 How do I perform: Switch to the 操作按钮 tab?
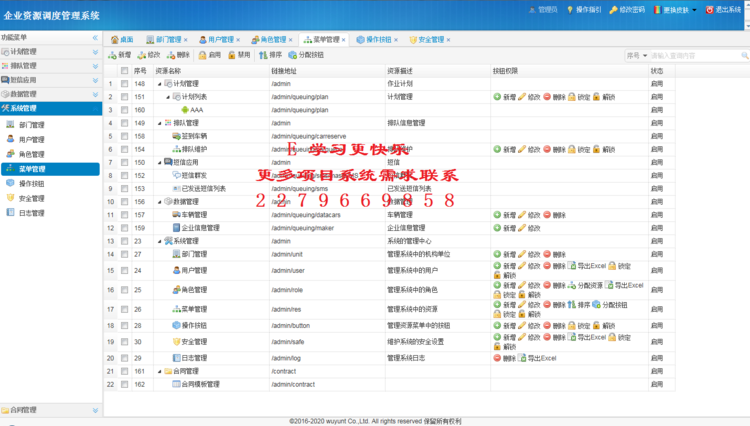pos(377,40)
